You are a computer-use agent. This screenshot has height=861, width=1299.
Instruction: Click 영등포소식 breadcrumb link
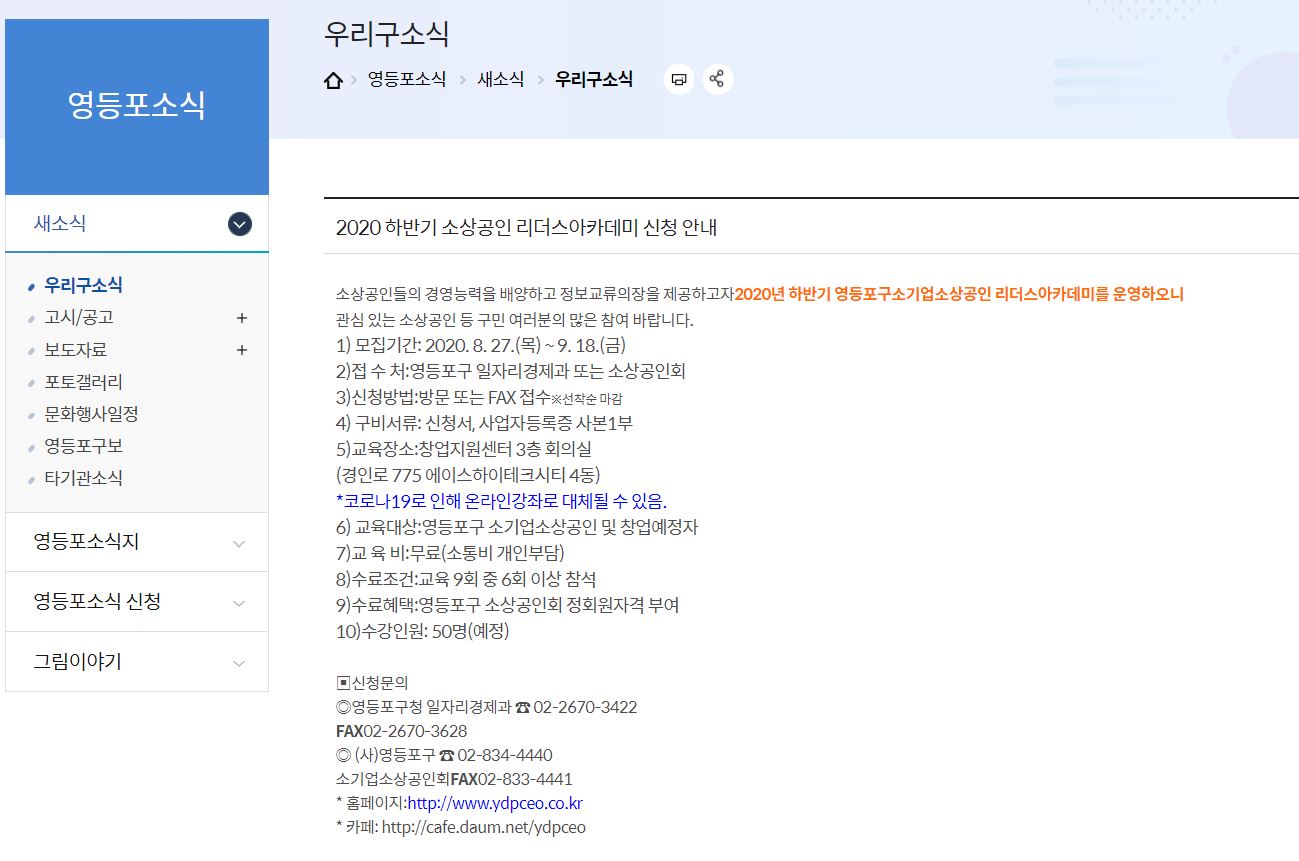click(407, 79)
